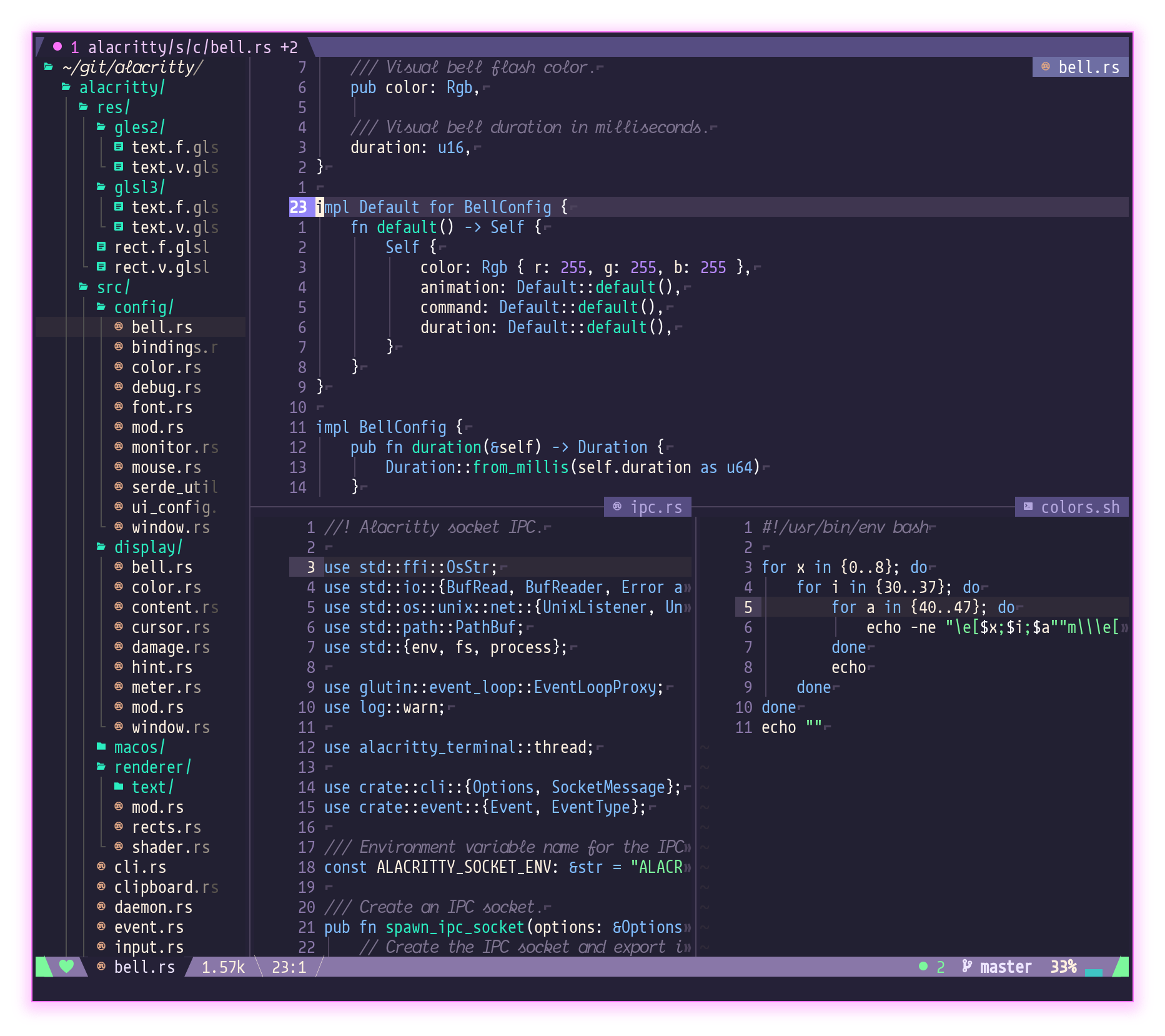Focus the ipc.rs window label
1165x1036 pixels.
[648, 507]
